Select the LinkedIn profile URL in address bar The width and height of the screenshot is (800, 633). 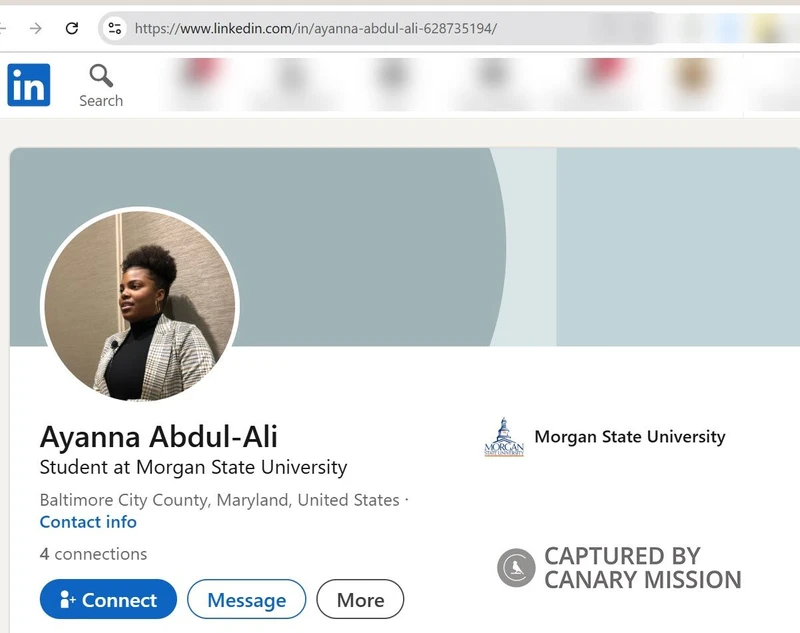(x=315, y=28)
